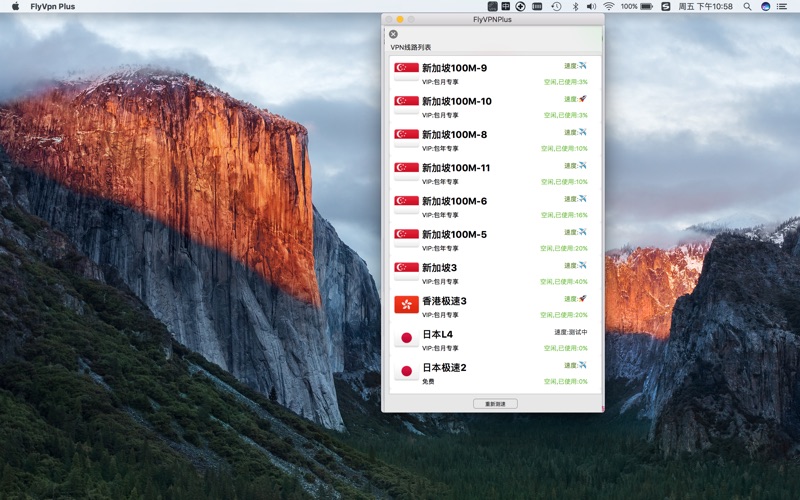This screenshot has height=500, width=800.
Task: Connect to 新加坡100M-6 server
Action: (x=495, y=207)
